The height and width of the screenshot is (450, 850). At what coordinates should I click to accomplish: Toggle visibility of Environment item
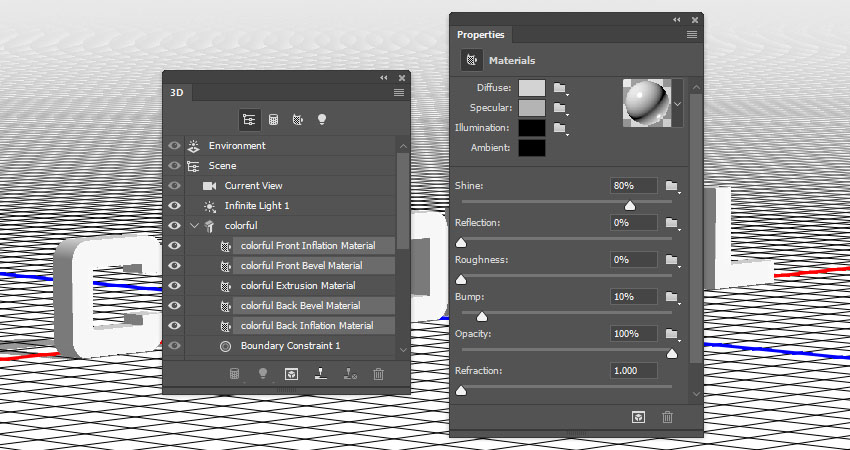click(175, 146)
